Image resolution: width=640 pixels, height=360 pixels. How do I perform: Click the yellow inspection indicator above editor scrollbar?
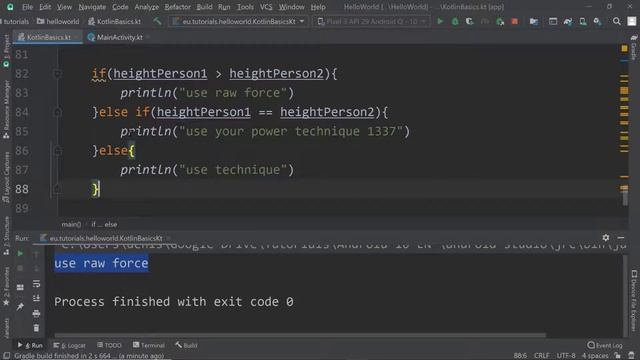[x=624, y=49]
